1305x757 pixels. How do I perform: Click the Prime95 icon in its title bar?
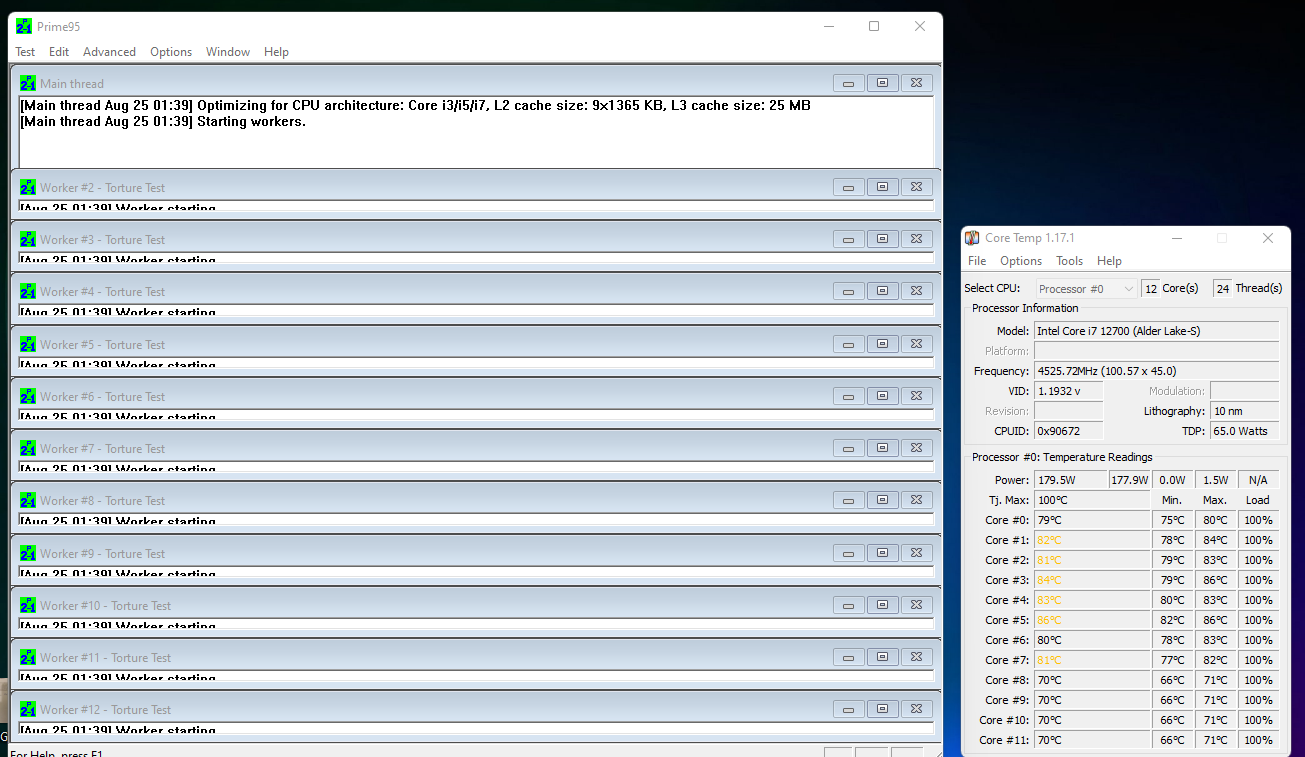[x=24, y=26]
